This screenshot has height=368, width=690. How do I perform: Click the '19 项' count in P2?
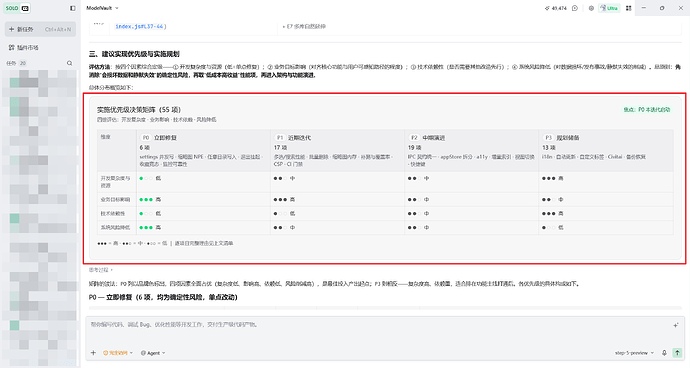(x=415, y=147)
